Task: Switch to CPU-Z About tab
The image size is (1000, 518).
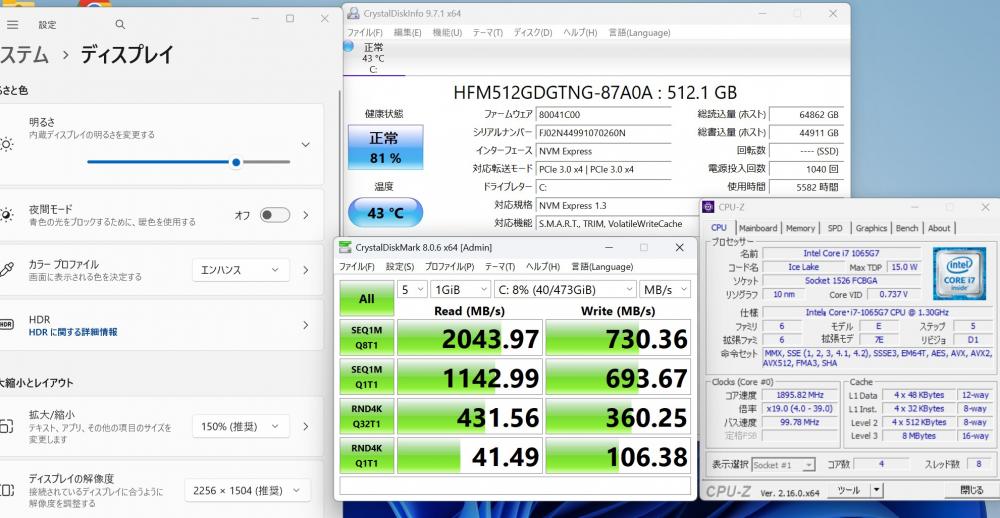Action: [x=939, y=228]
